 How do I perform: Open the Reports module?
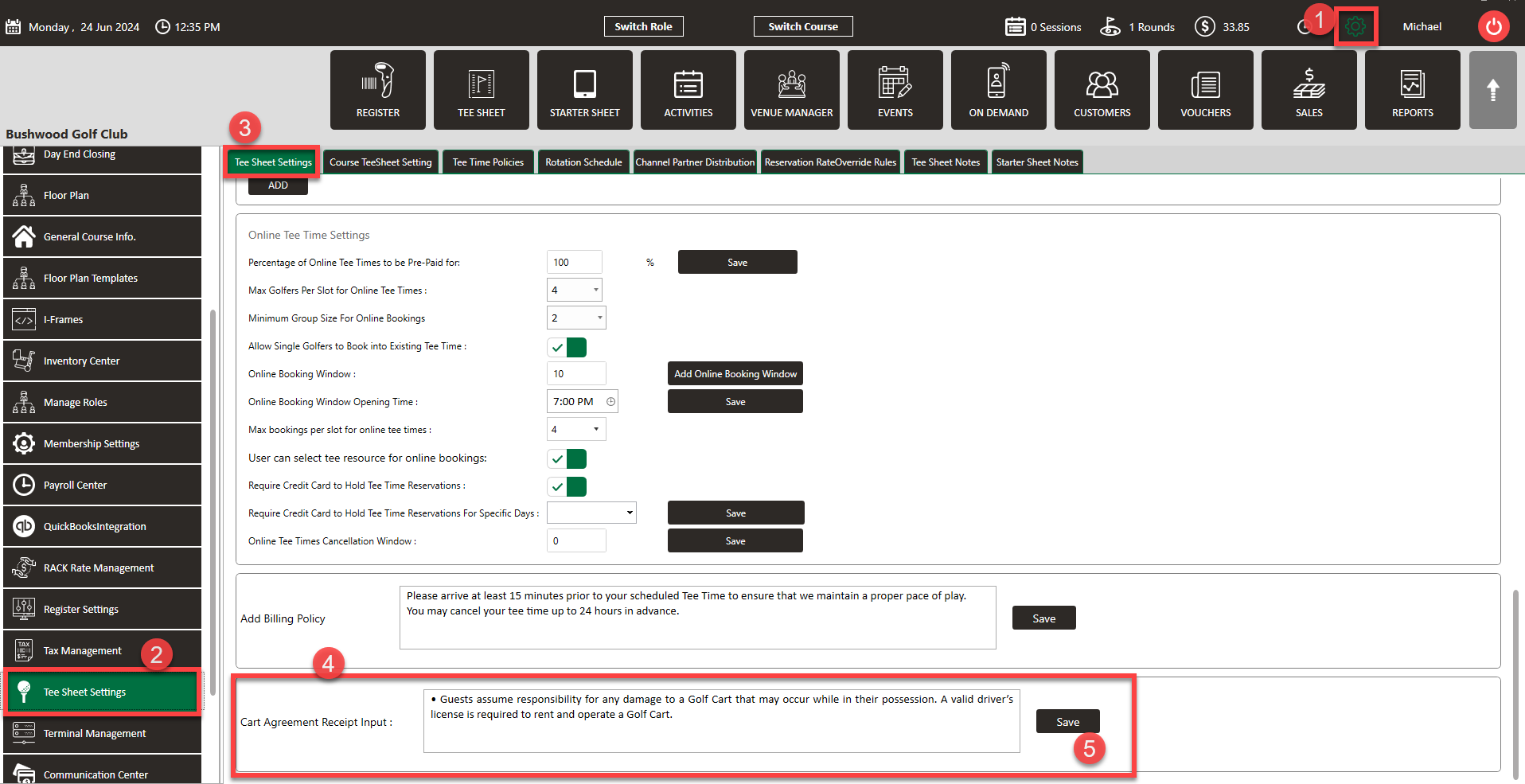pos(1411,89)
